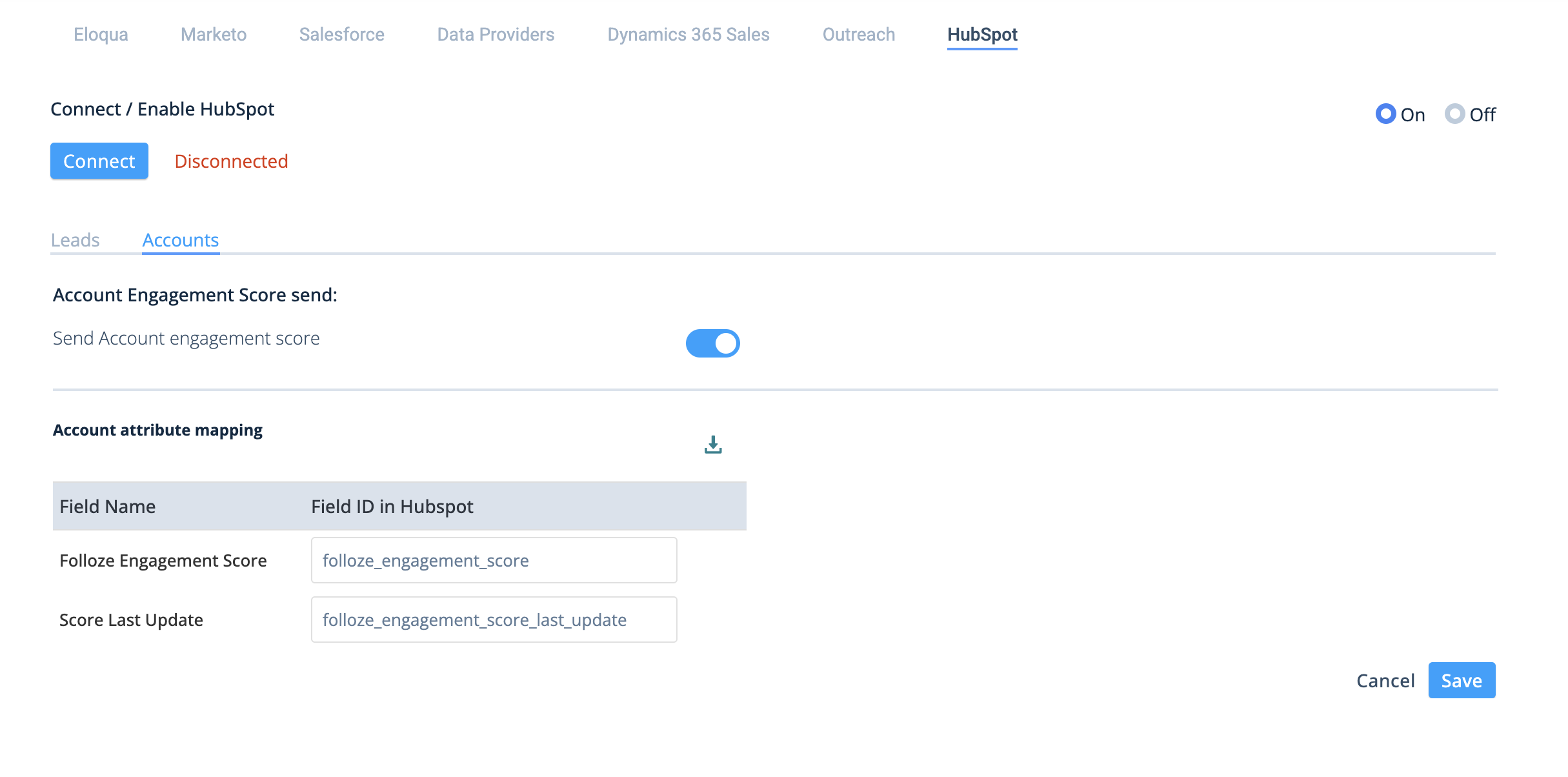This screenshot has height=777, width=1568.
Task: Select the HubSpot tab
Action: [x=982, y=34]
